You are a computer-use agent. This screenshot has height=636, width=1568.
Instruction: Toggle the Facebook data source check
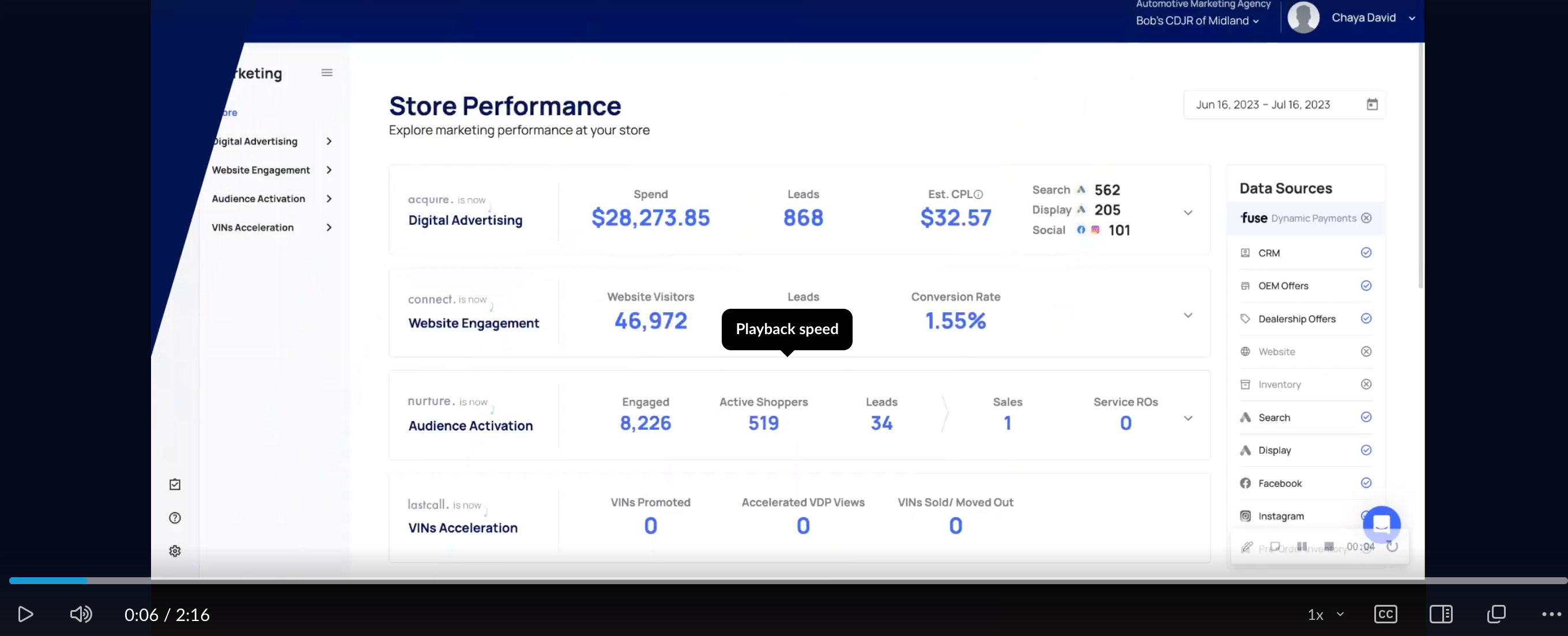[1366, 483]
